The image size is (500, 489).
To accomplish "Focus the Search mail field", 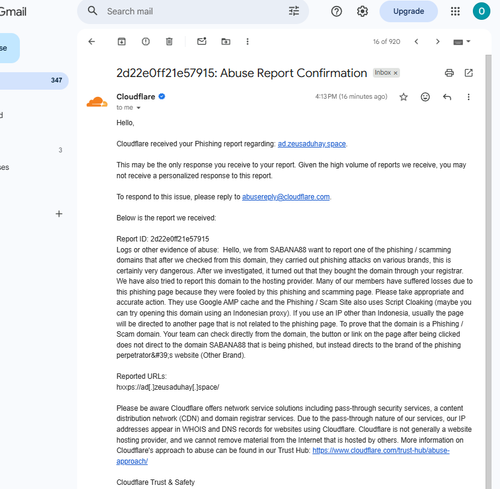I will click(x=193, y=11).
